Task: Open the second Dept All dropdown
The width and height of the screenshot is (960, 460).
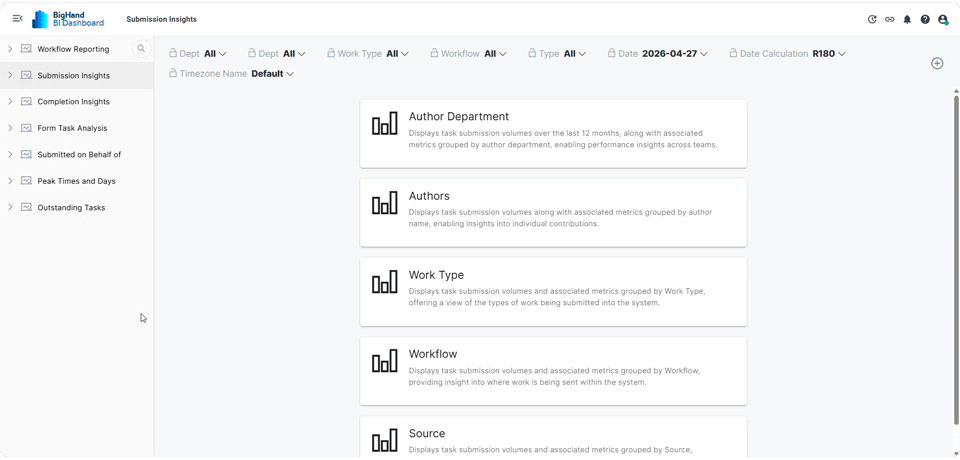Action: click(x=294, y=54)
